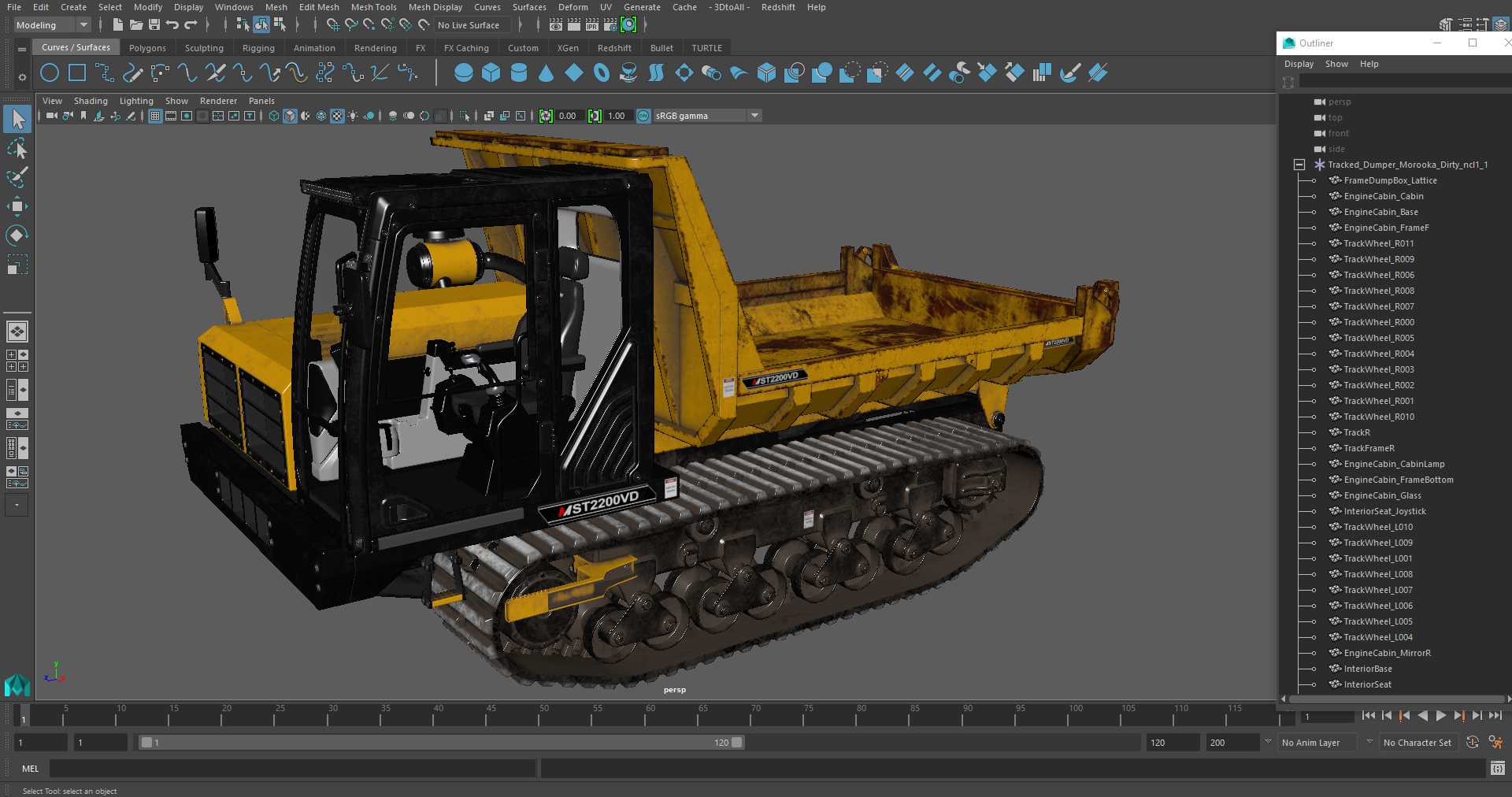This screenshot has height=797, width=1512.
Task: Switch to the Rigging shelf tab
Action: (x=258, y=48)
